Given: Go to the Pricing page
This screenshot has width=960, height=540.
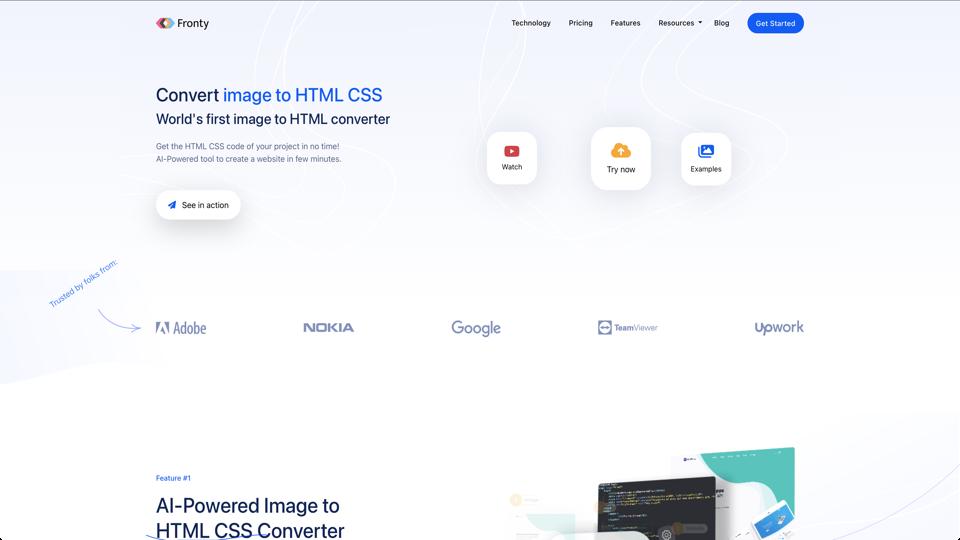Looking at the screenshot, I should [x=580, y=23].
